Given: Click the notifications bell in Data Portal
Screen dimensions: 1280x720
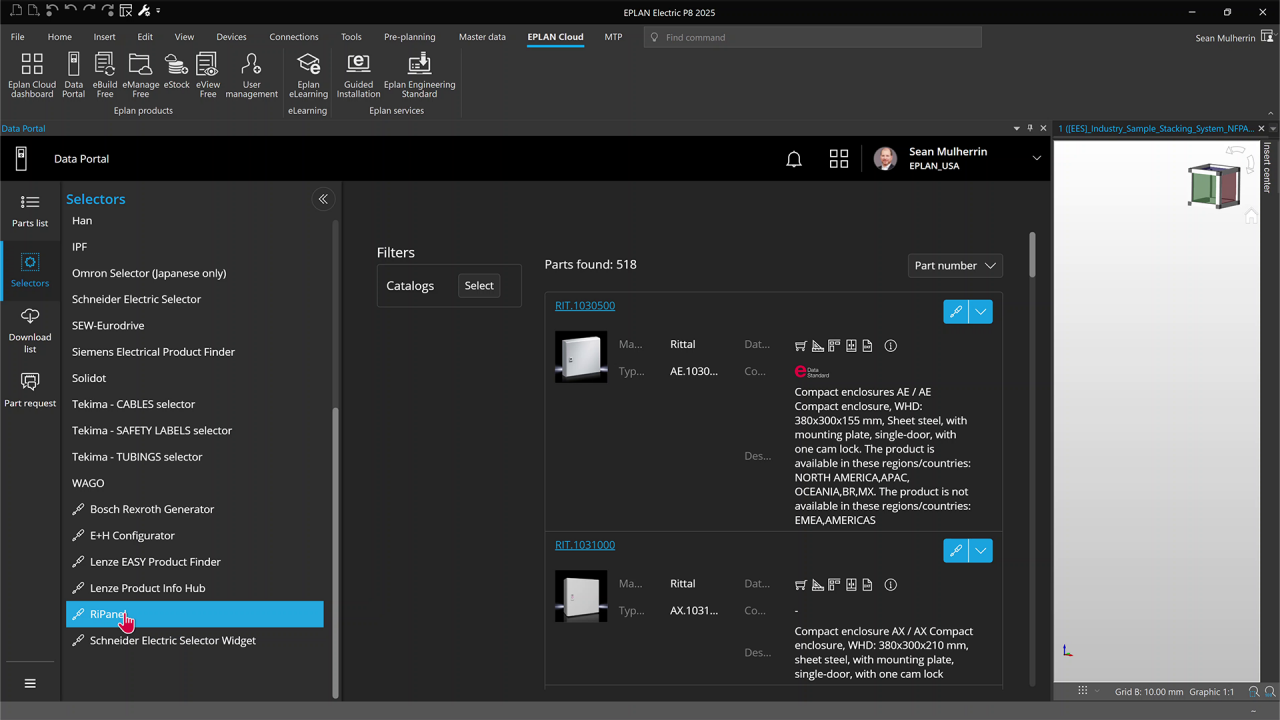Looking at the screenshot, I should [793, 158].
